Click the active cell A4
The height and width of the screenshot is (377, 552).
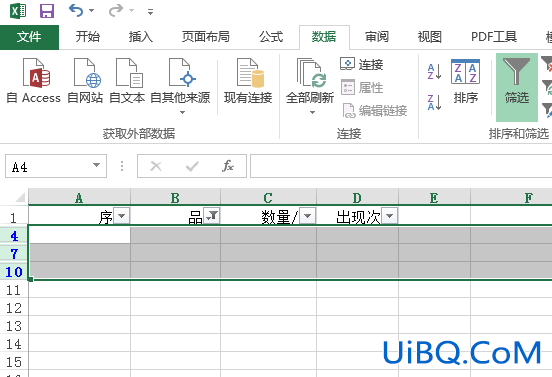point(80,235)
